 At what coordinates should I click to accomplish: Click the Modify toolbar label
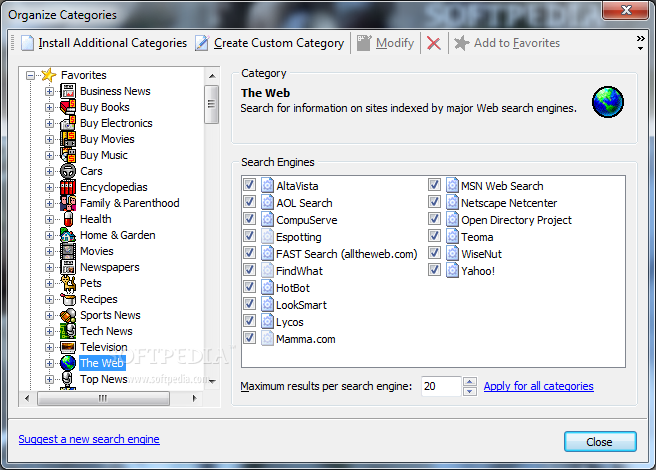395,43
